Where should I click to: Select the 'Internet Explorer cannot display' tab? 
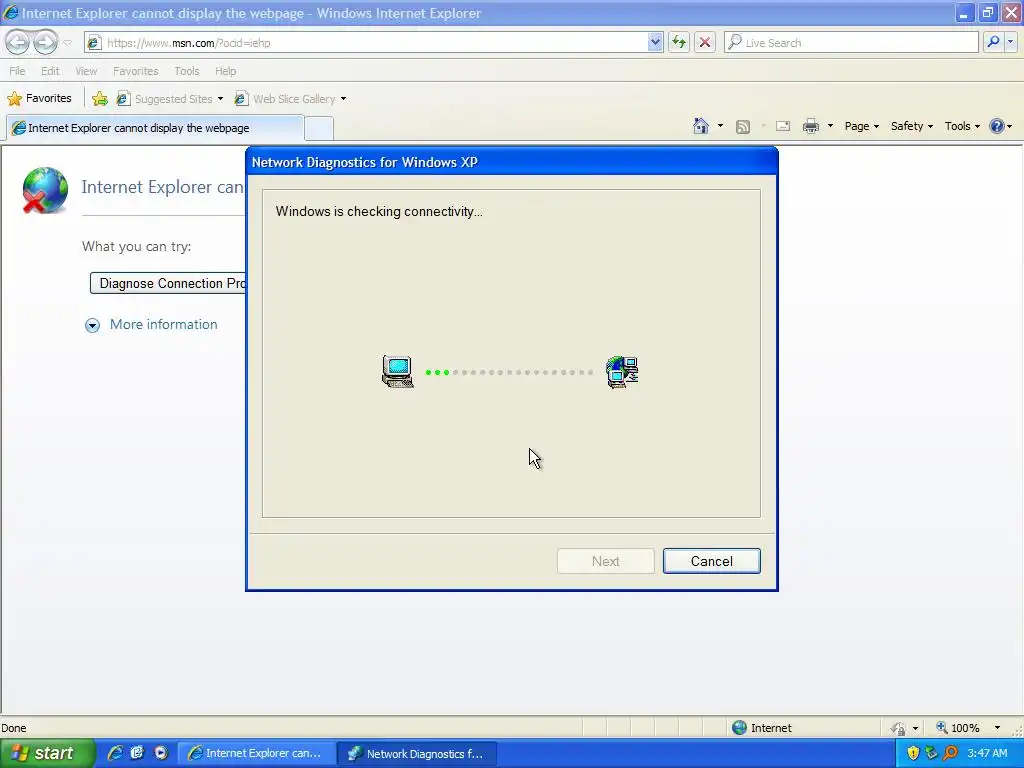[x=155, y=128]
